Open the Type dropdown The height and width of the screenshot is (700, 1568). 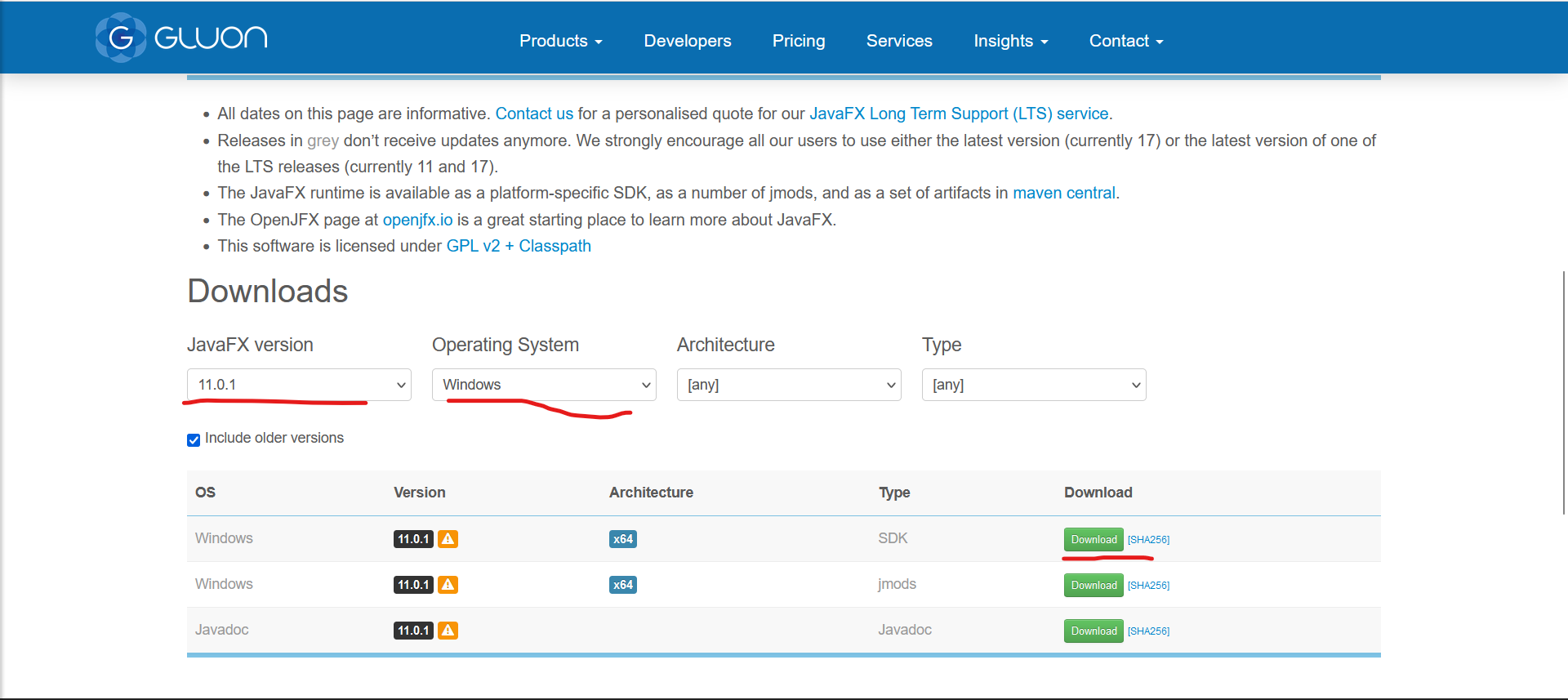pos(1034,385)
